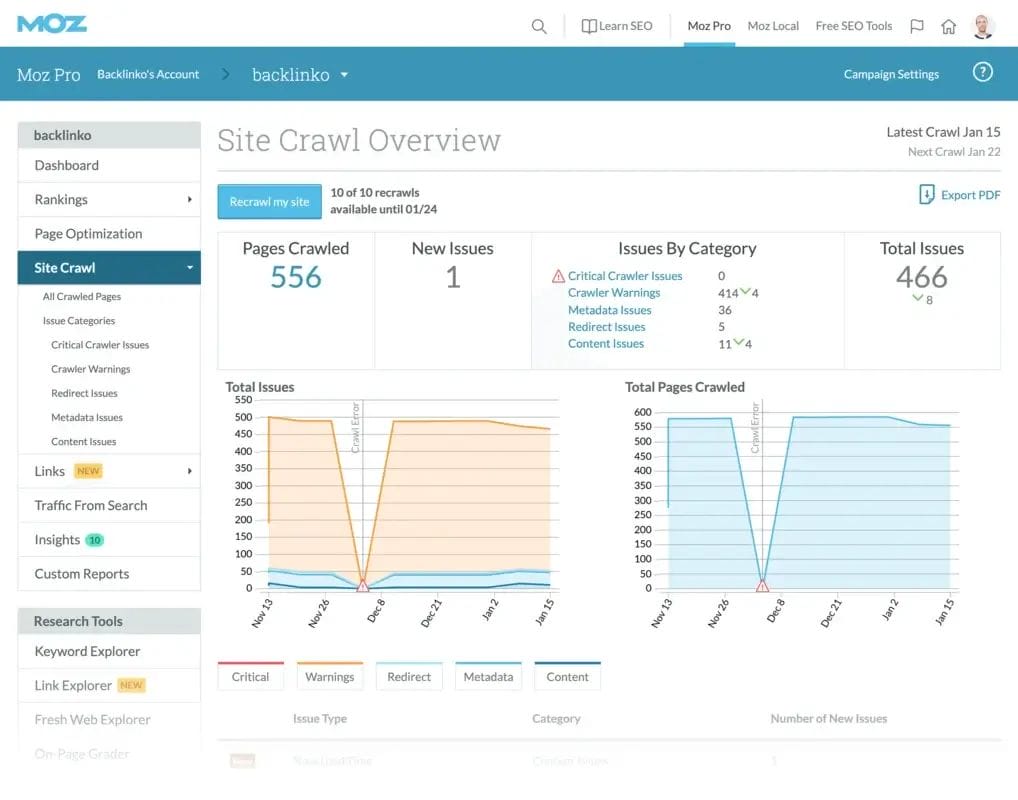Viewport: 1018px width, 800px height.
Task: Expand the Rankings sidebar submenu
Action: tap(189, 200)
